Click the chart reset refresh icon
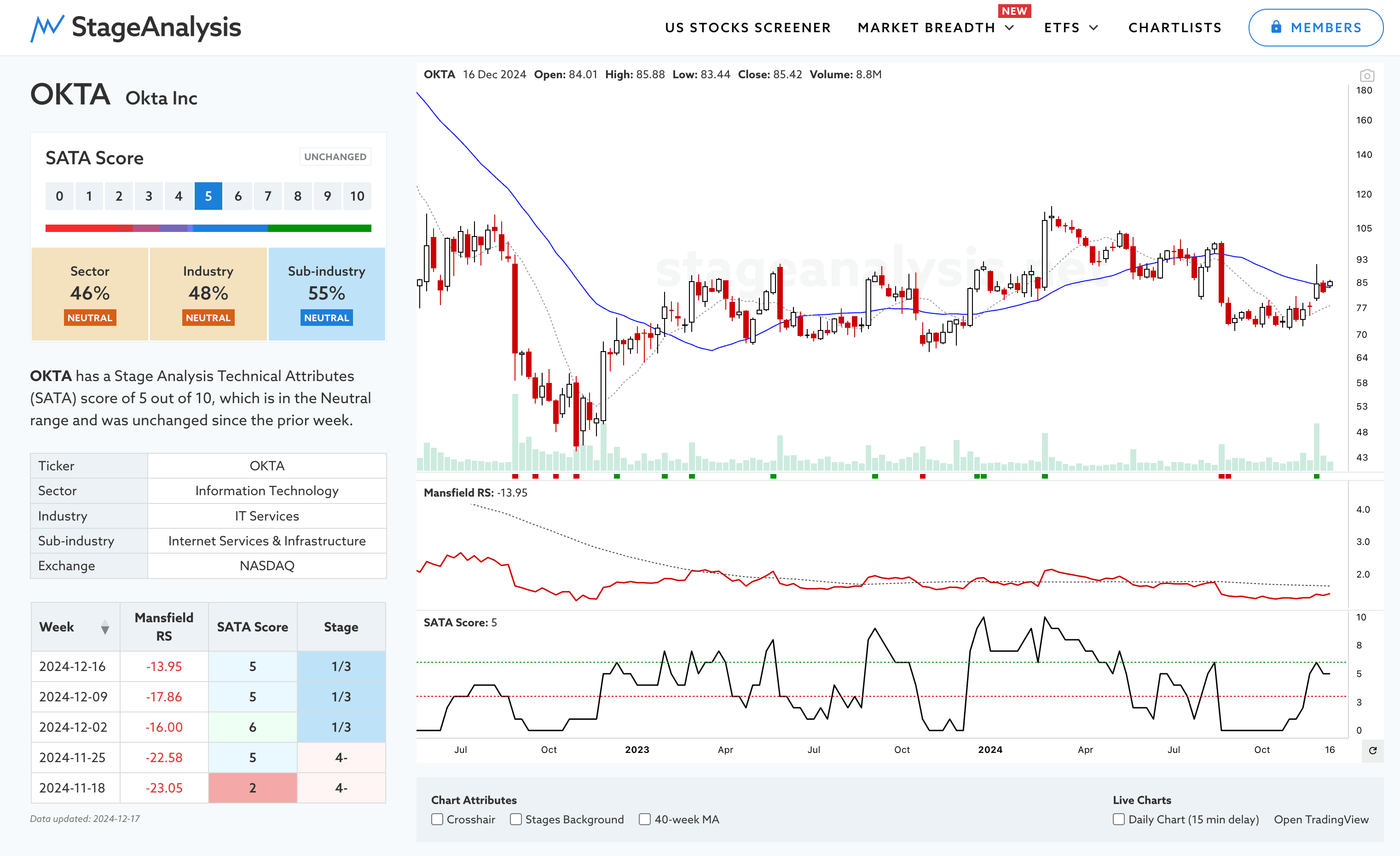Viewport: 1400px width, 856px height. coord(1372,750)
